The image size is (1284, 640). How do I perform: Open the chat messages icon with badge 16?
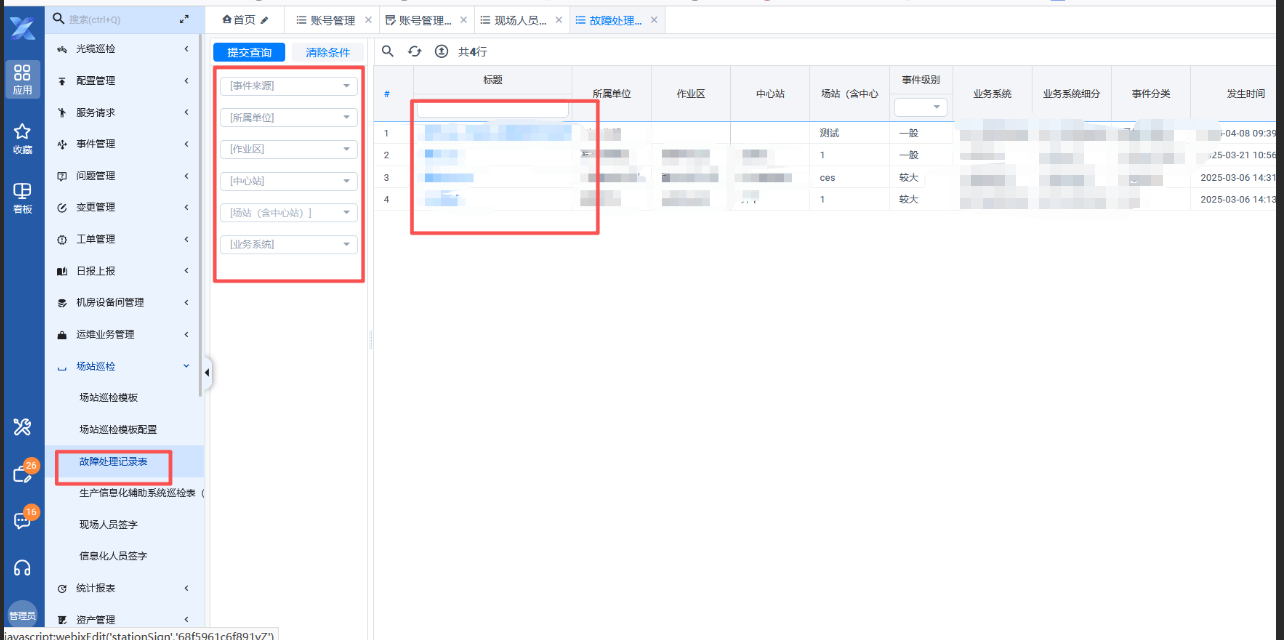click(x=22, y=520)
